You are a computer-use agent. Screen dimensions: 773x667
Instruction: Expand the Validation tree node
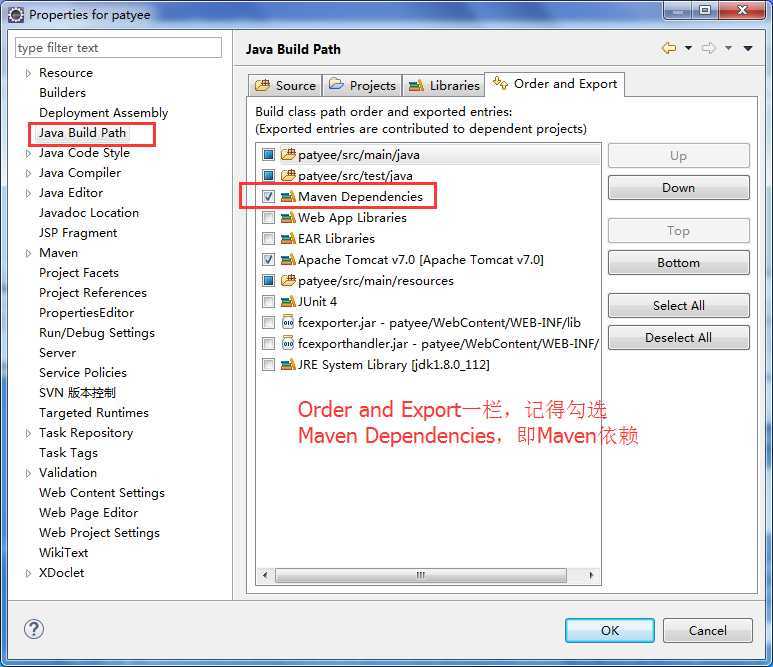tap(28, 473)
